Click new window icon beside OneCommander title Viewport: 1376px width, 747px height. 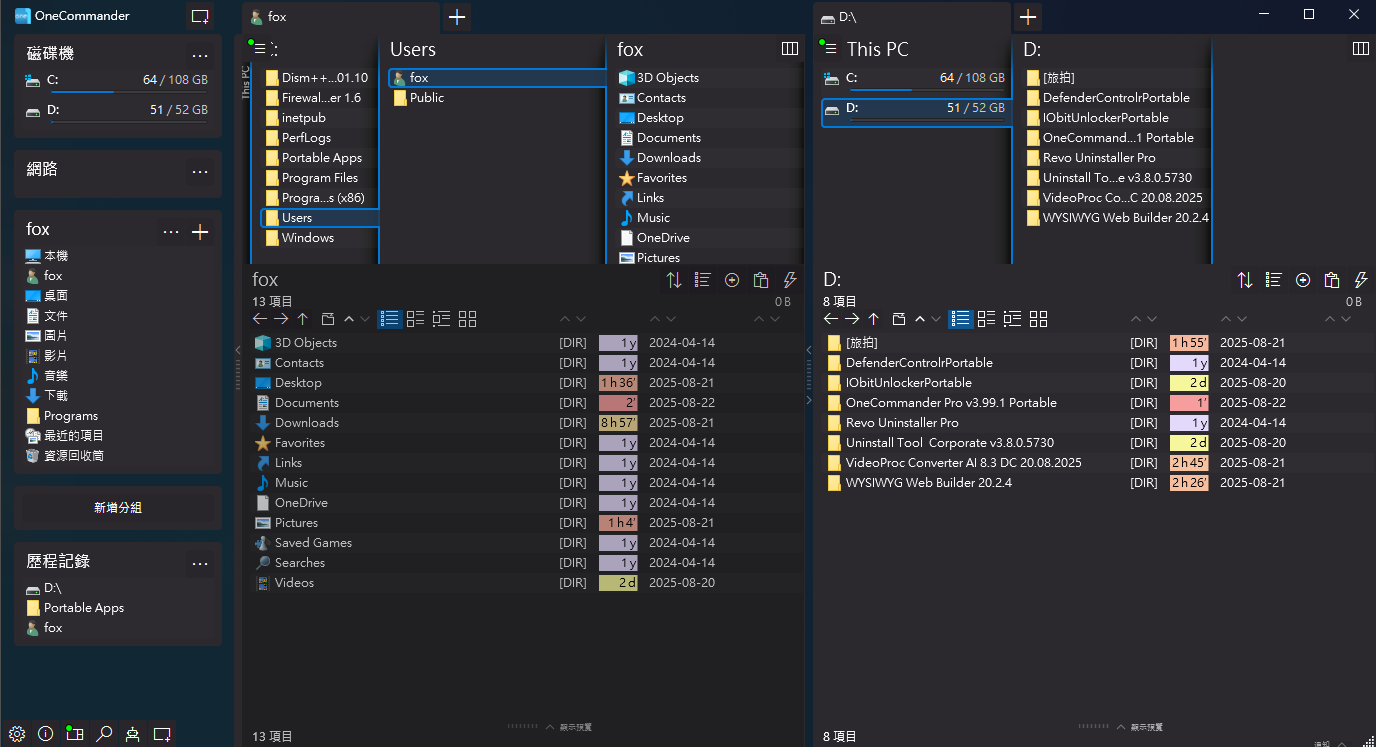[x=200, y=17]
